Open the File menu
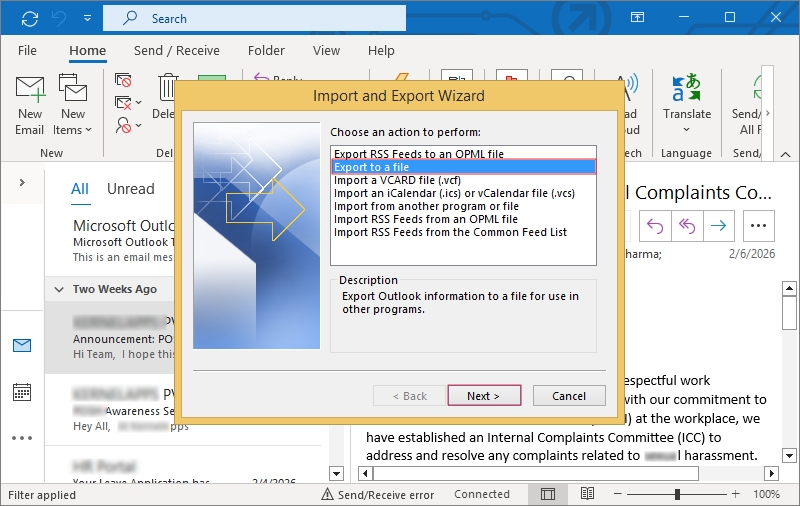Image resolution: width=800 pixels, height=506 pixels. pos(27,50)
